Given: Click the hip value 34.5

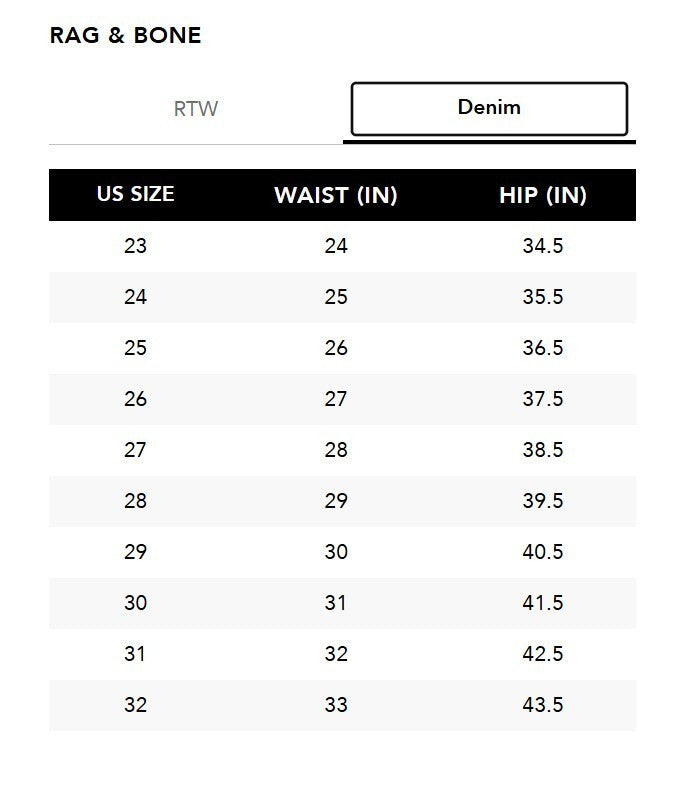Looking at the screenshot, I should 543,246.
